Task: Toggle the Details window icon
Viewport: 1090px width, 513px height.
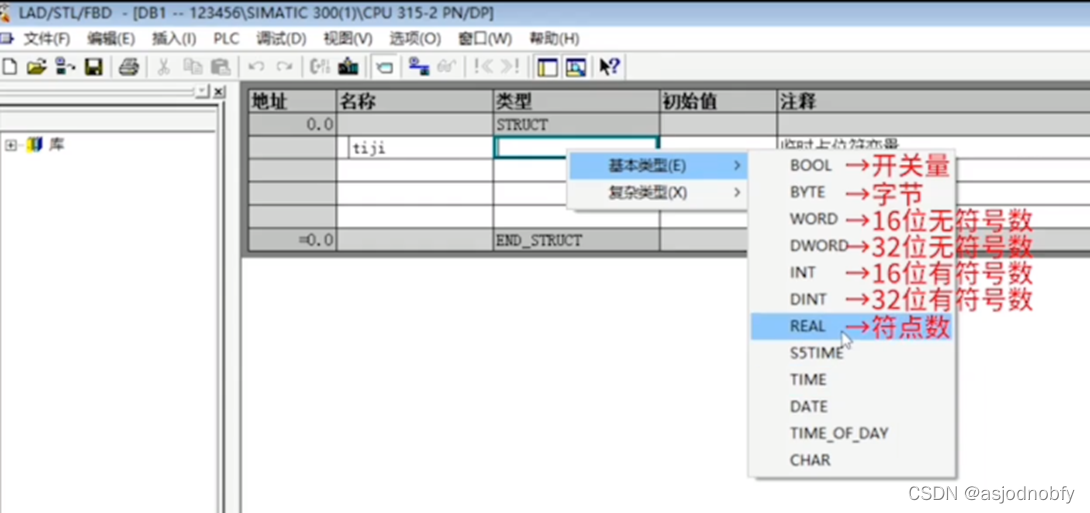Action: (x=575, y=67)
